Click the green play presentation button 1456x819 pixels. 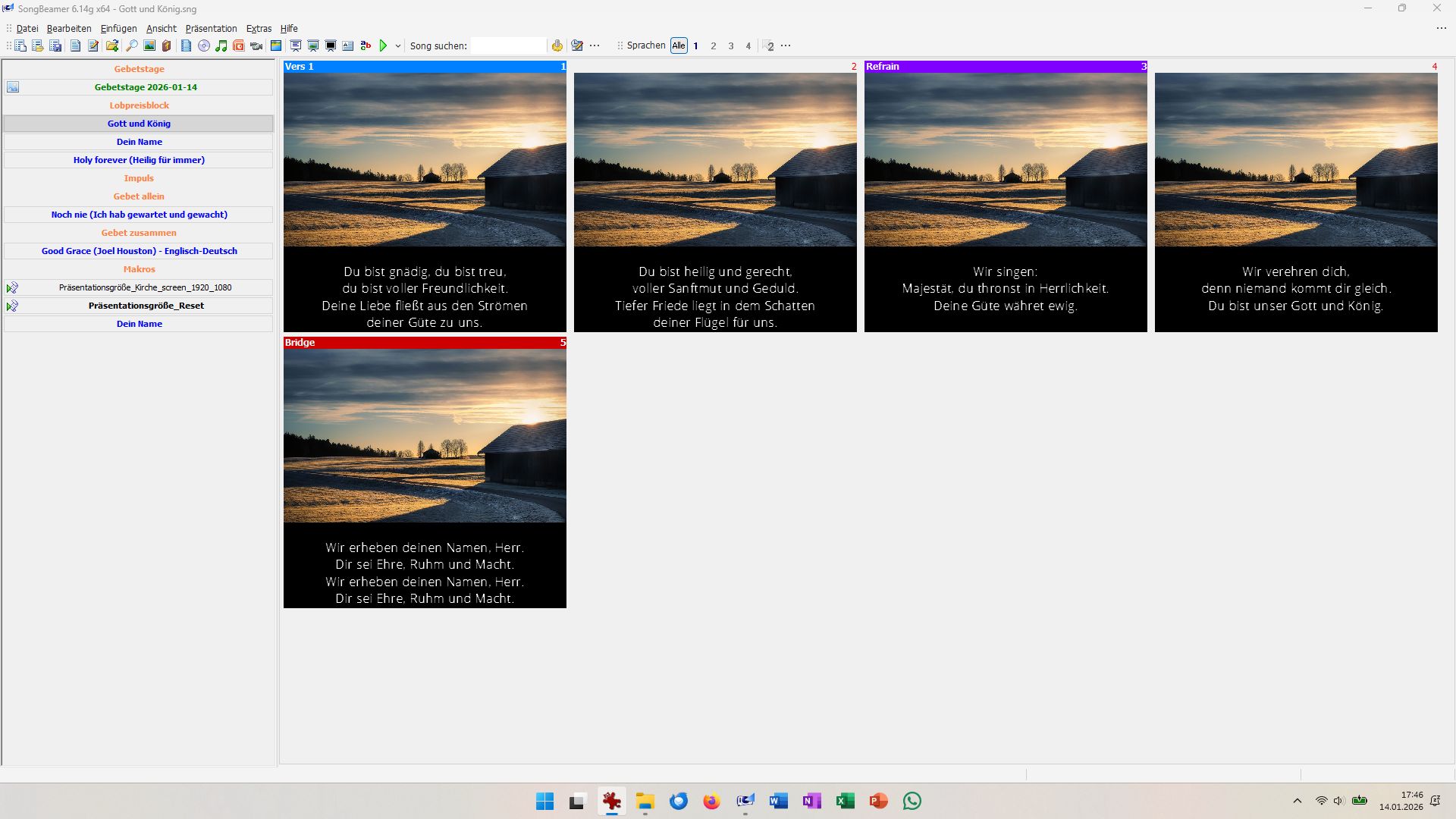point(383,45)
